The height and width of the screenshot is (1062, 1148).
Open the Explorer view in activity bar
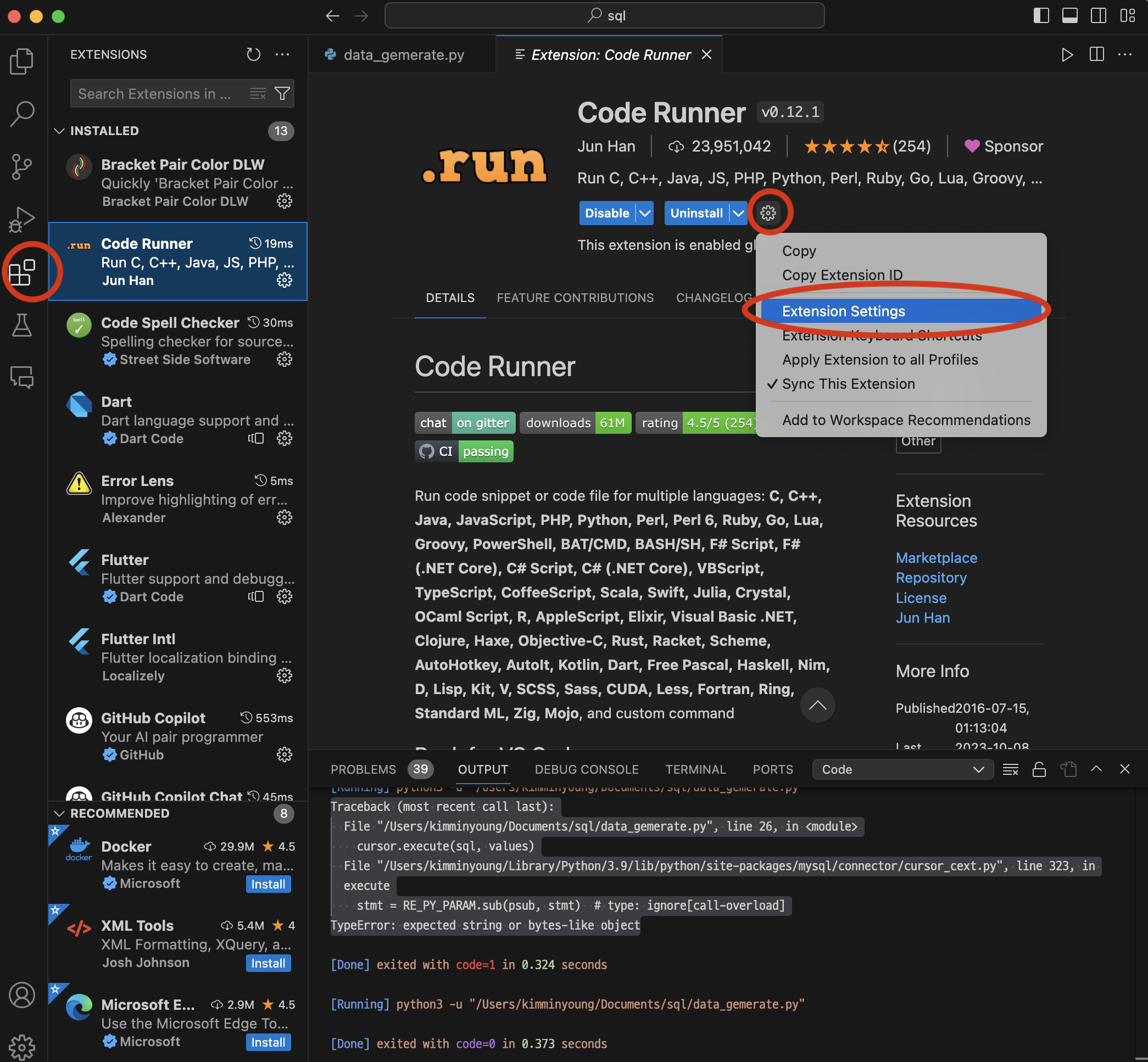22,61
